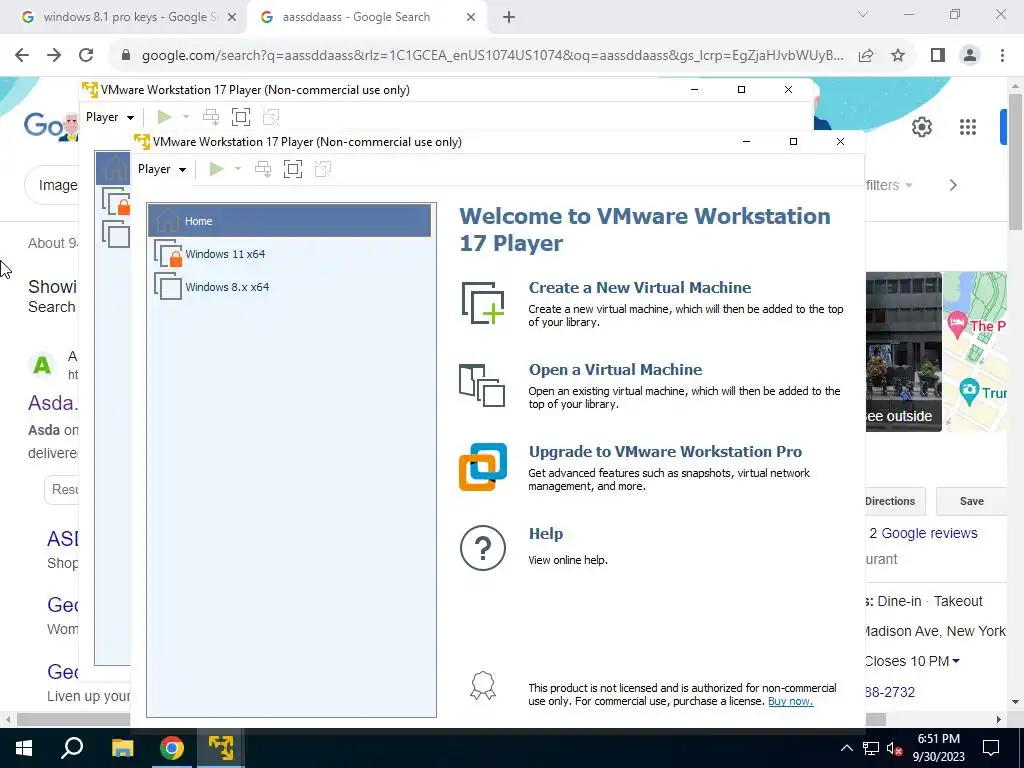Open Google apps grid icon
Image resolution: width=1024 pixels, height=768 pixels.
968,127
